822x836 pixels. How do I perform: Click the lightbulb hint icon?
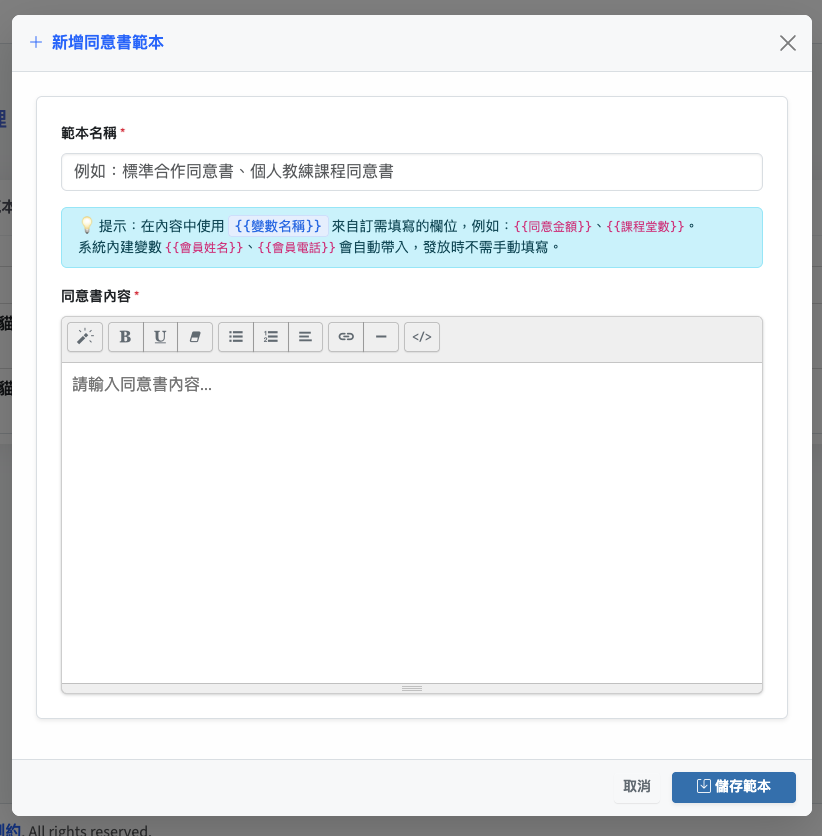(86, 226)
